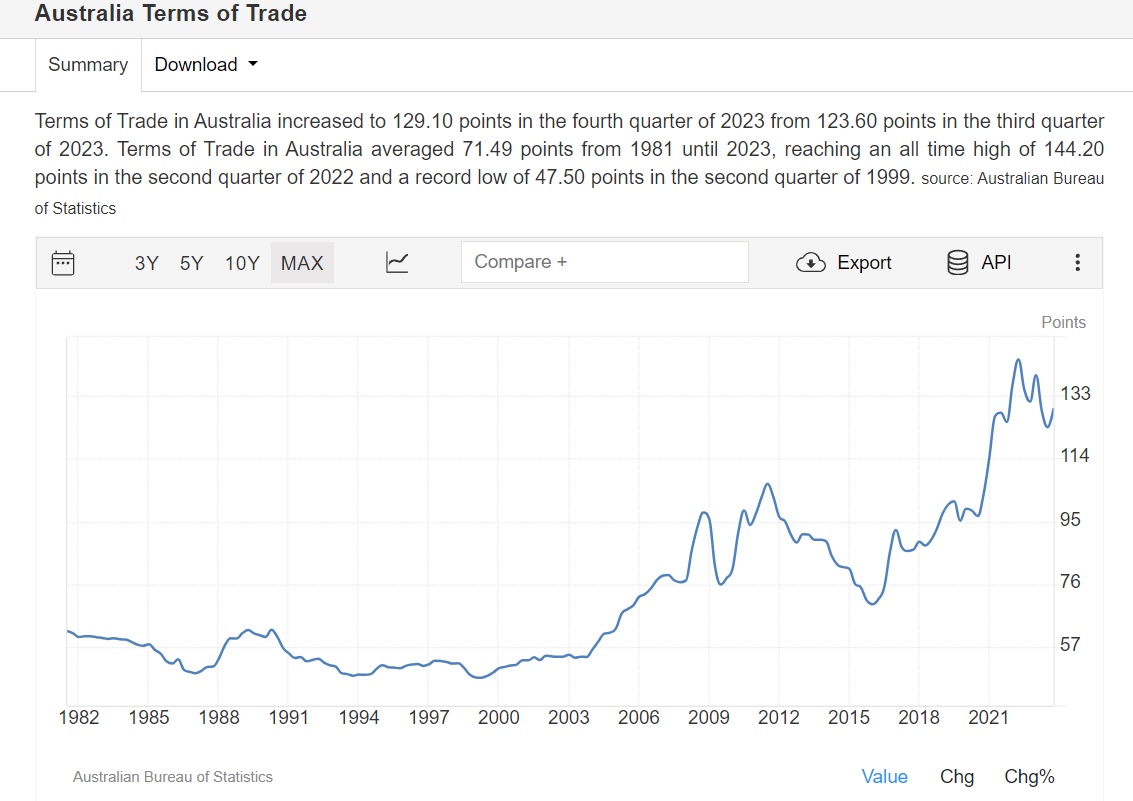Show the Chg chart view
Screen dimensions: 1133x801
(x=957, y=777)
